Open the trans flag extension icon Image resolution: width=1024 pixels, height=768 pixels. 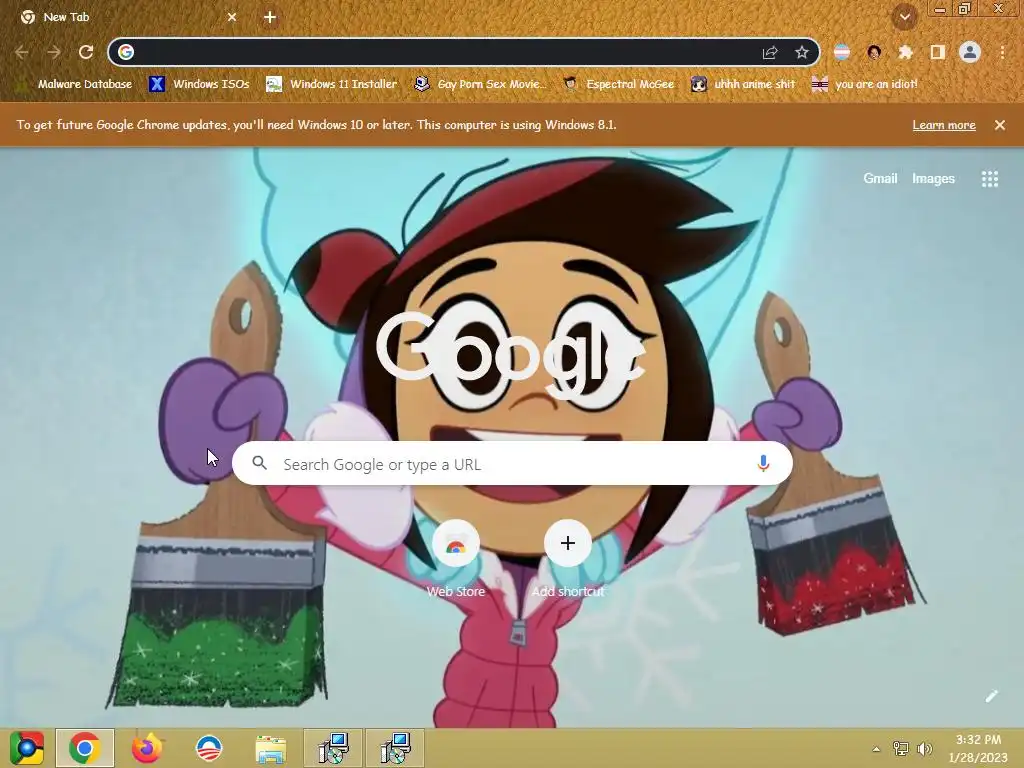[842, 52]
